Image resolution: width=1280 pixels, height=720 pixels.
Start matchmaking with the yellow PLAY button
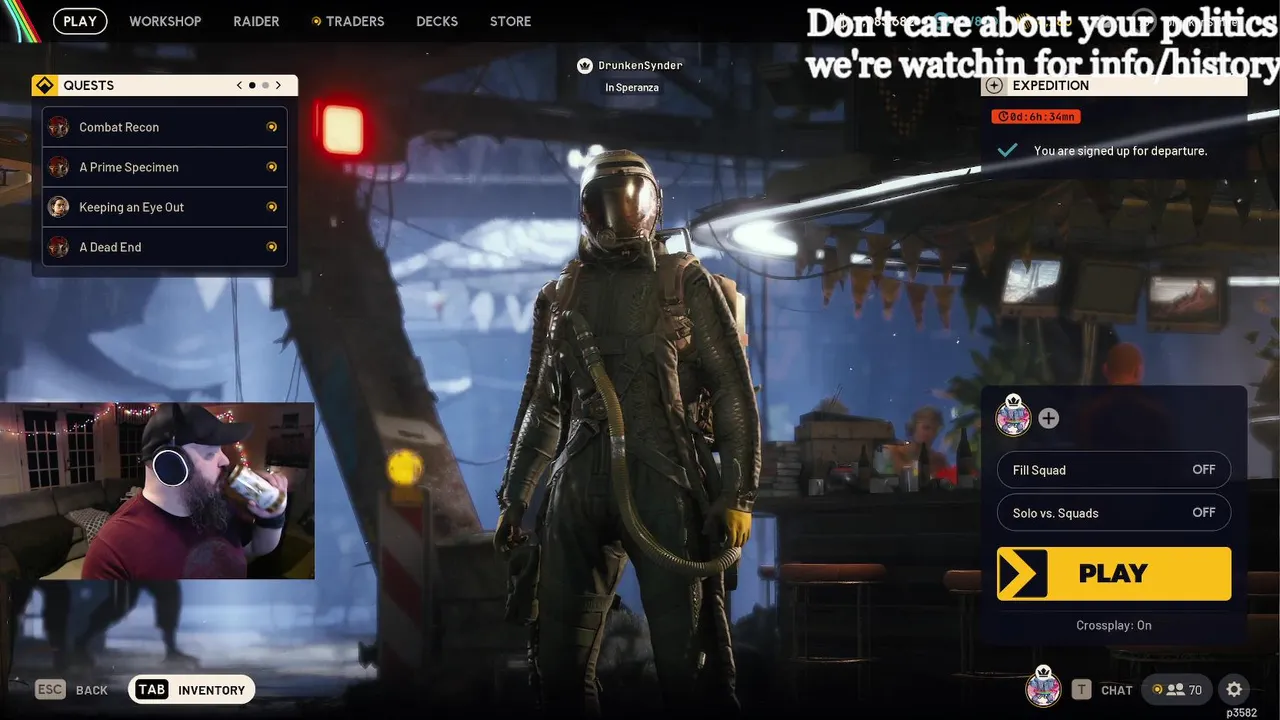point(1114,574)
